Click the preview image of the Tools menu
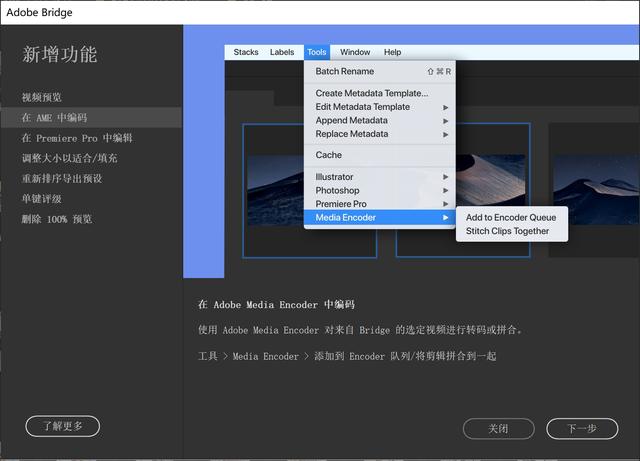640x461 pixels. pos(411,151)
